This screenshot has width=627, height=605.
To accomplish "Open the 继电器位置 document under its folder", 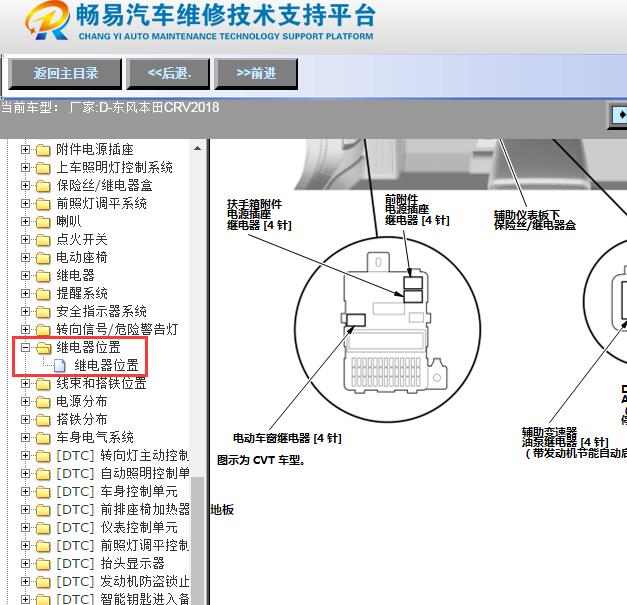I will pos(106,365).
